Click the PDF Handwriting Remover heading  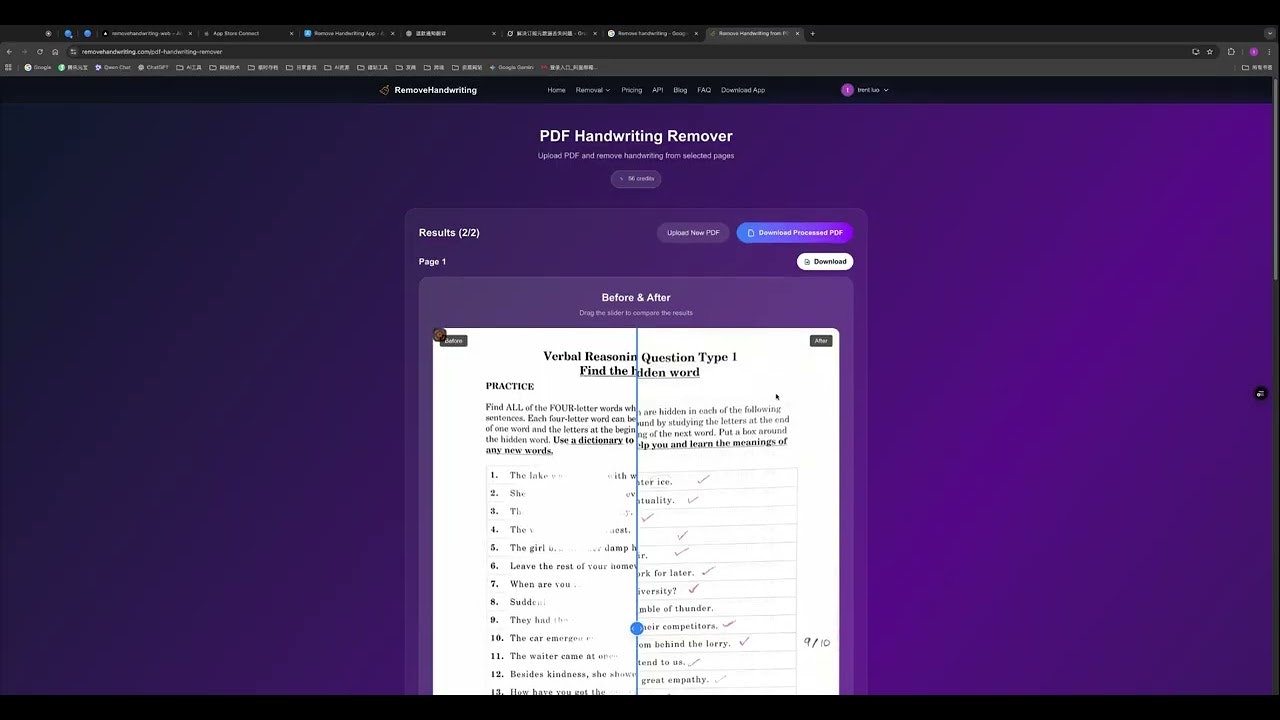click(x=636, y=136)
